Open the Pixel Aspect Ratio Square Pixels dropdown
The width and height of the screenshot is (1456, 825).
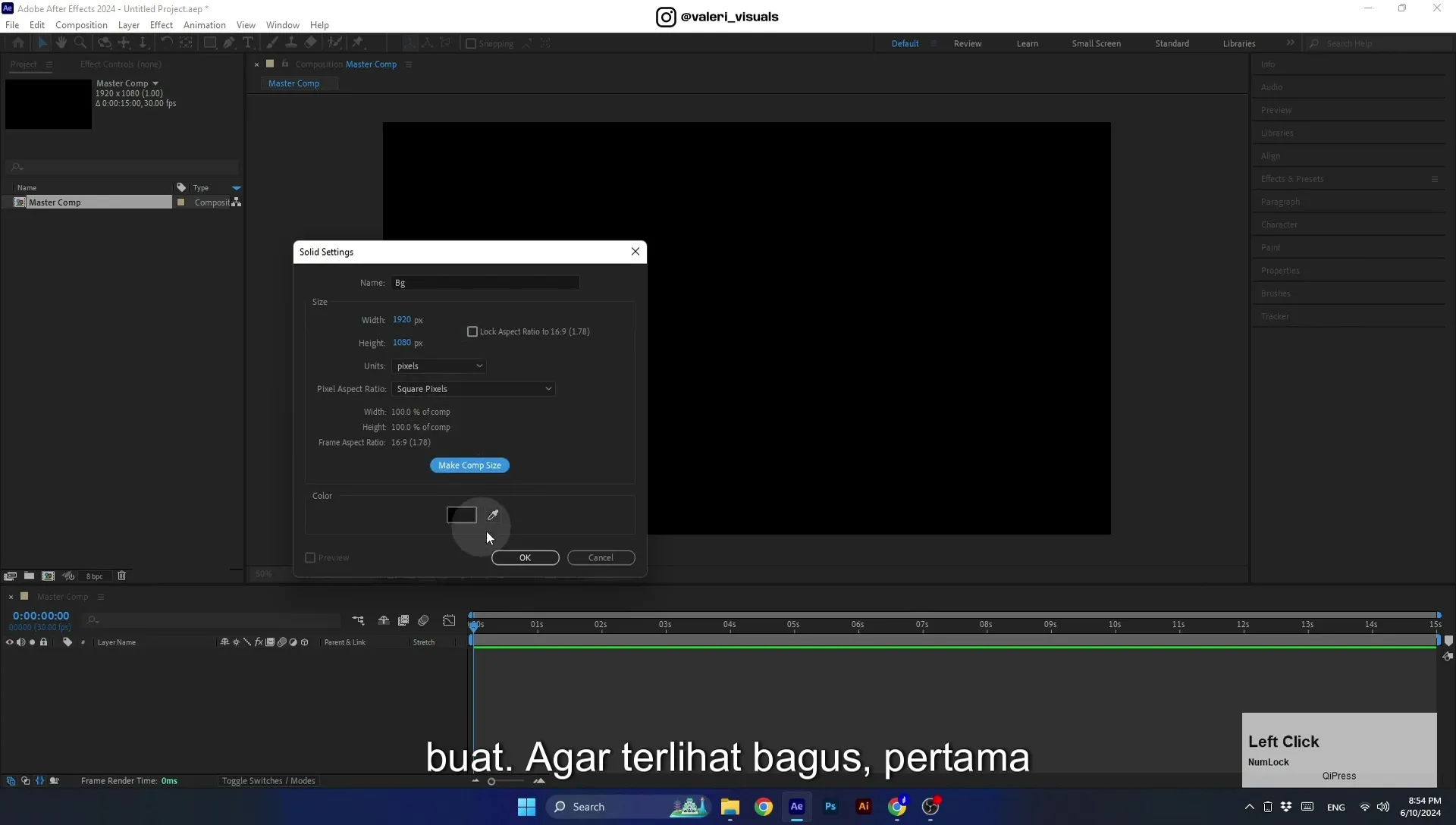(473, 388)
